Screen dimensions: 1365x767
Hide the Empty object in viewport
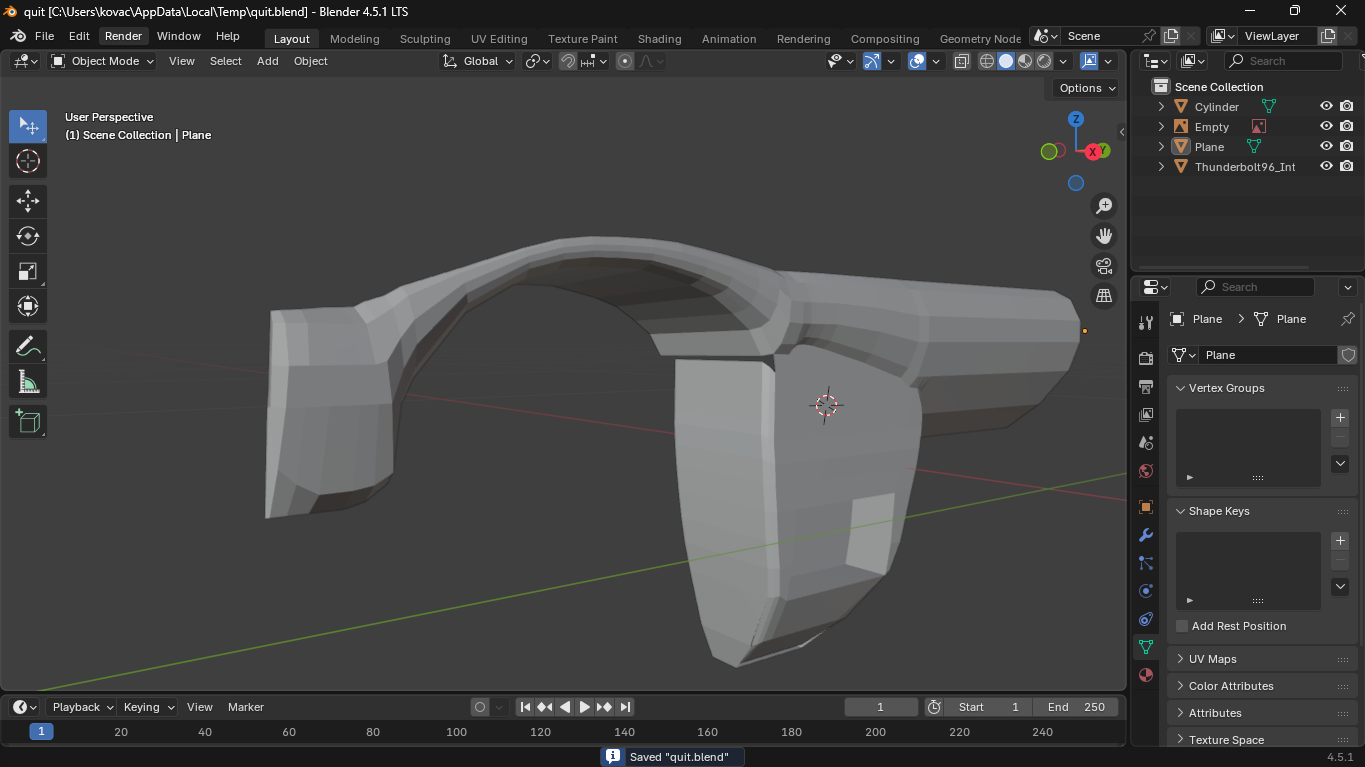[x=1326, y=126]
